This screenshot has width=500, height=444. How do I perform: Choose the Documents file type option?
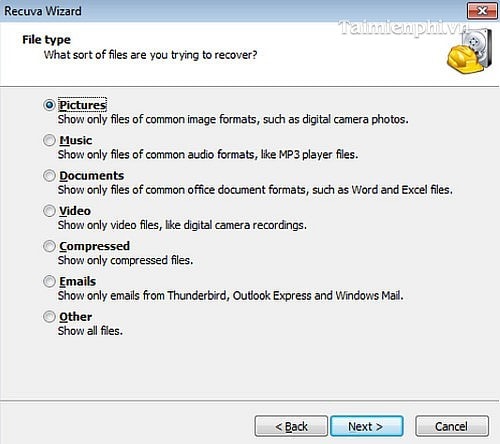[x=49, y=176]
